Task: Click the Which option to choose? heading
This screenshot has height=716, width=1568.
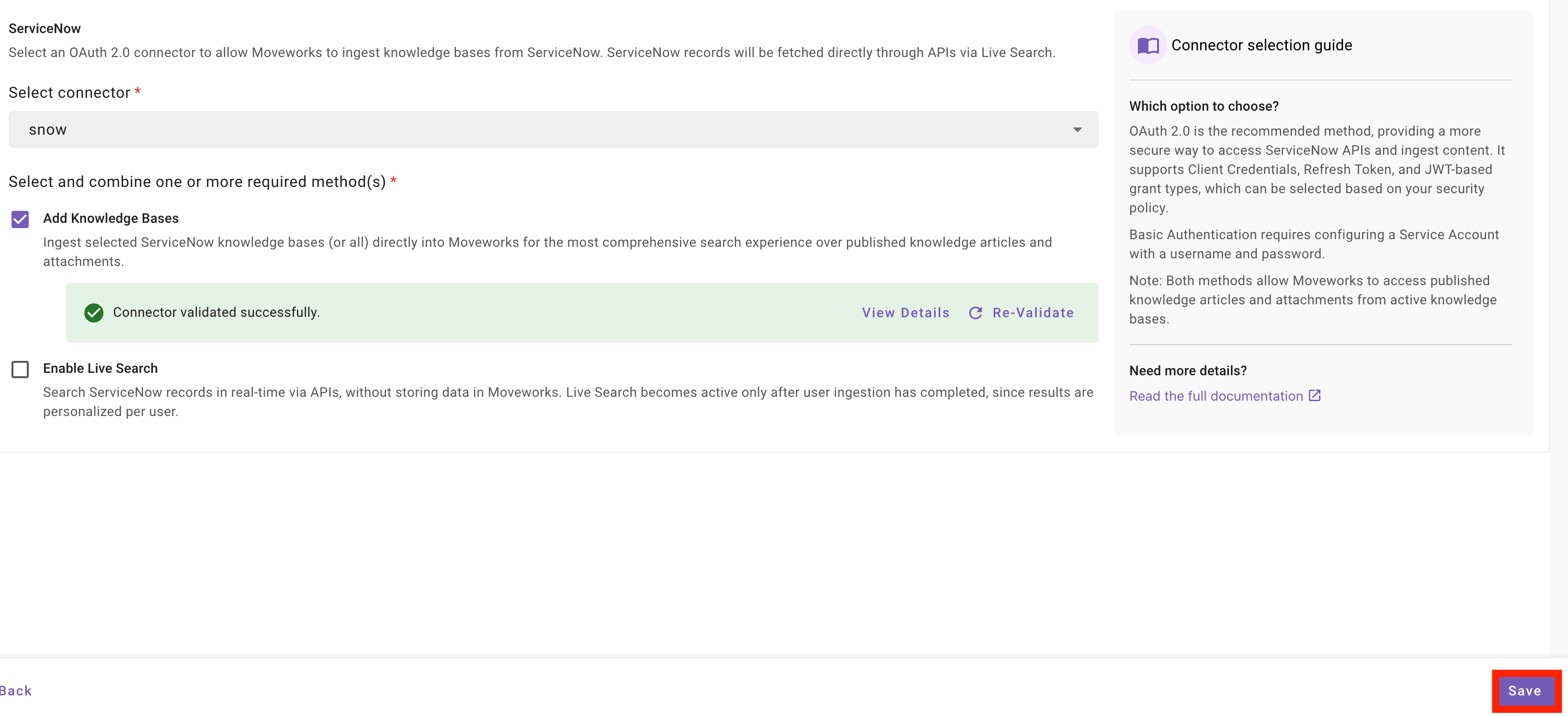Action: 1204,106
